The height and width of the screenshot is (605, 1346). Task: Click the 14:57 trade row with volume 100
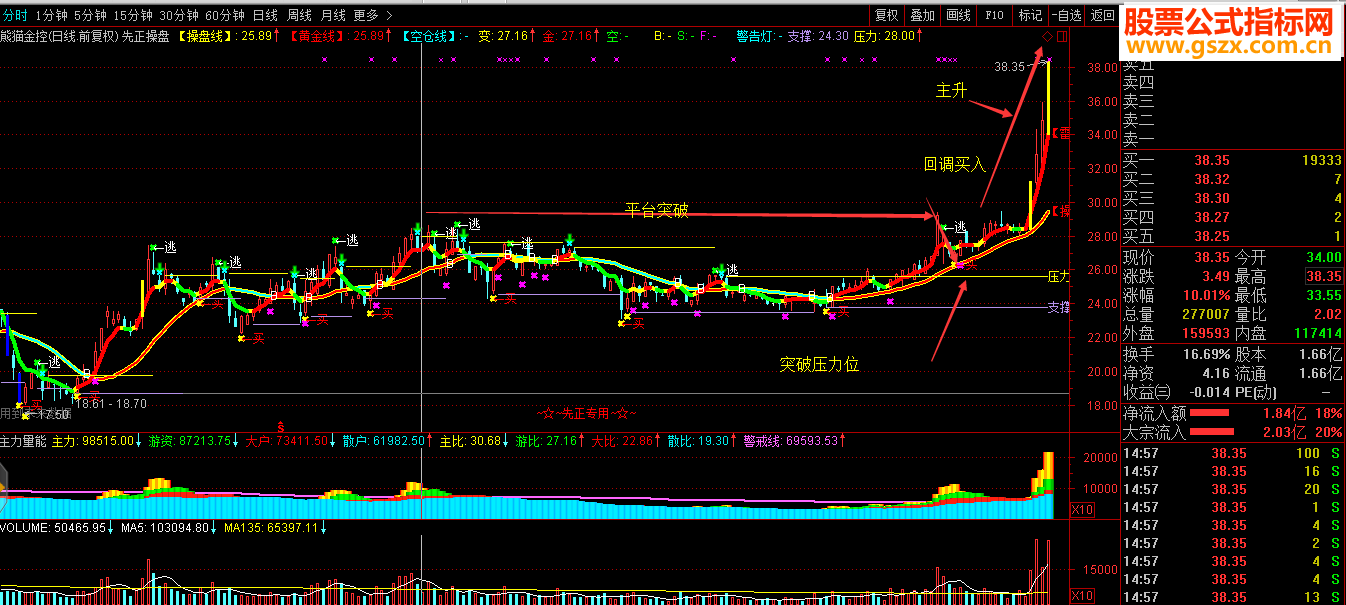click(x=1232, y=453)
